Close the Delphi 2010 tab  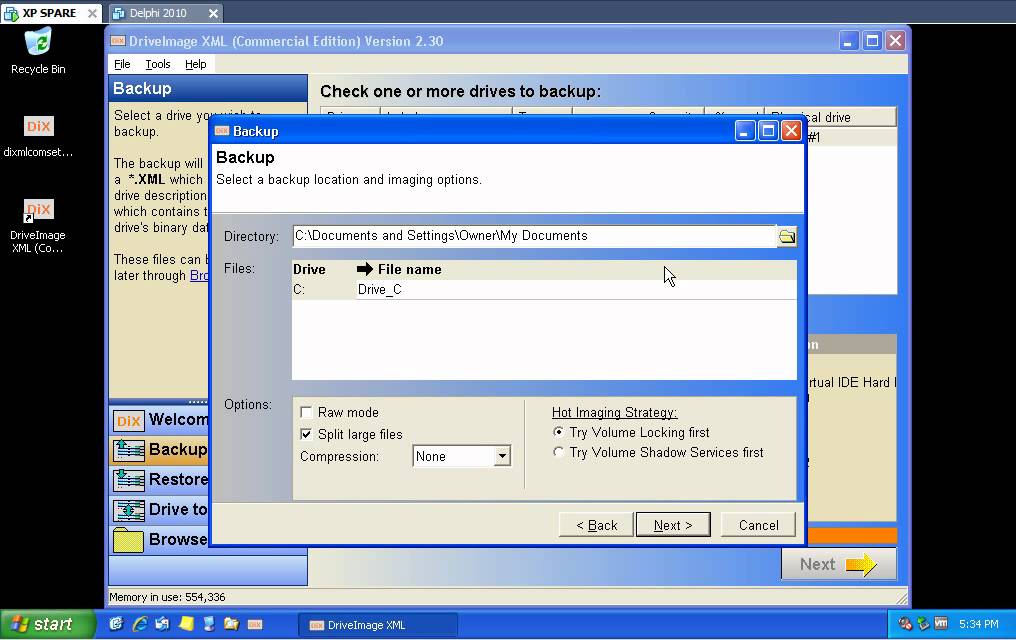click(213, 13)
